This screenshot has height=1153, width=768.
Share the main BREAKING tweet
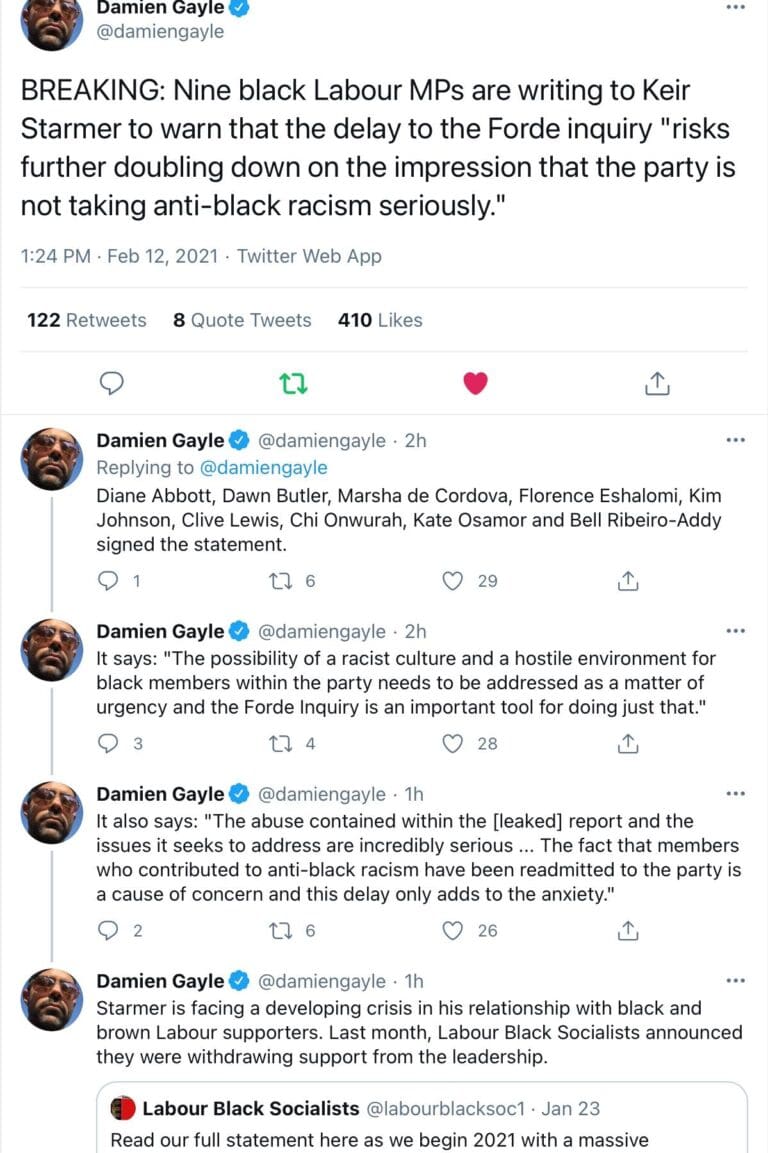pos(656,383)
